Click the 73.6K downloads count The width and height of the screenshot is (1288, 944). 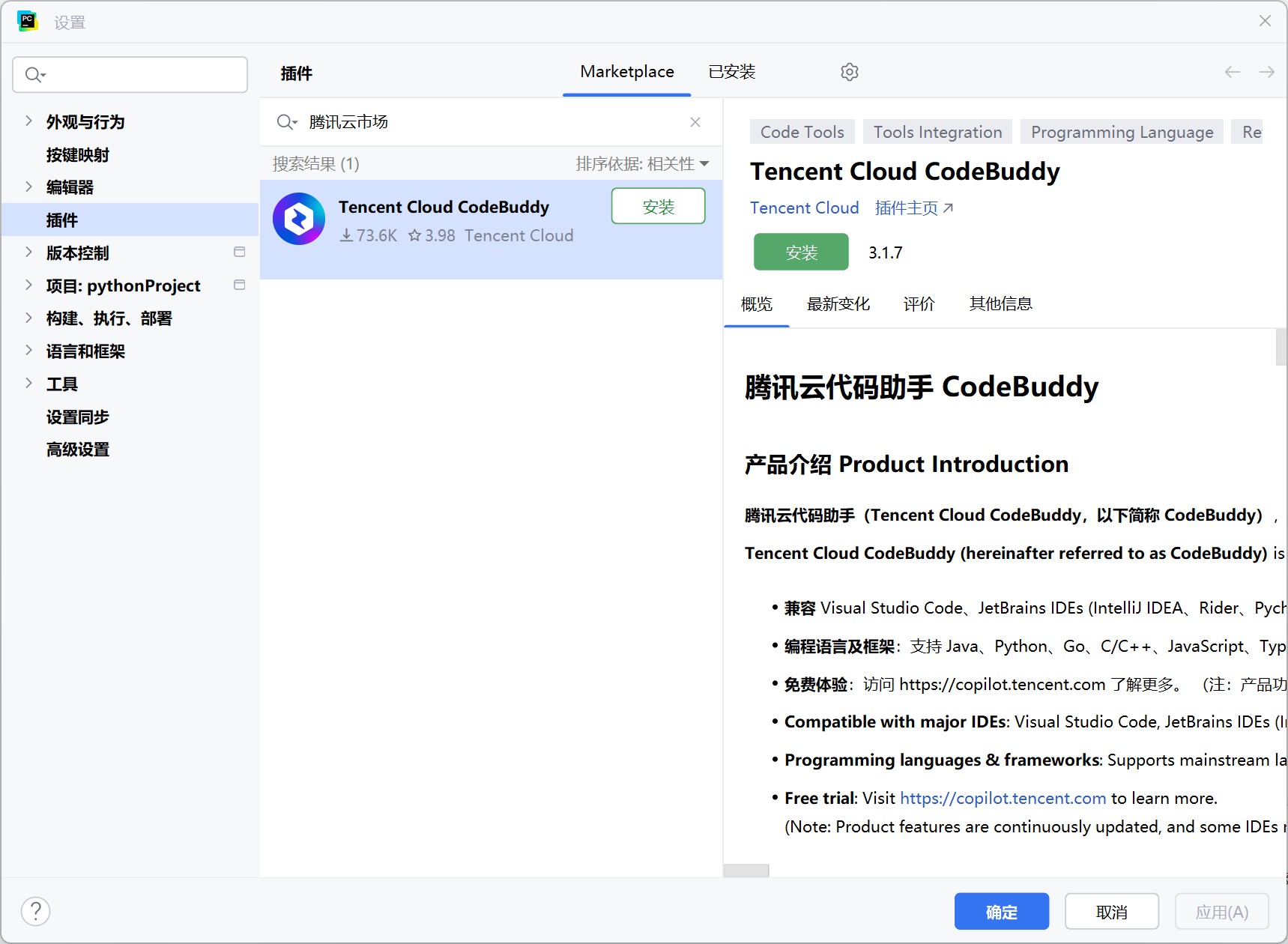click(x=369, y=235)
